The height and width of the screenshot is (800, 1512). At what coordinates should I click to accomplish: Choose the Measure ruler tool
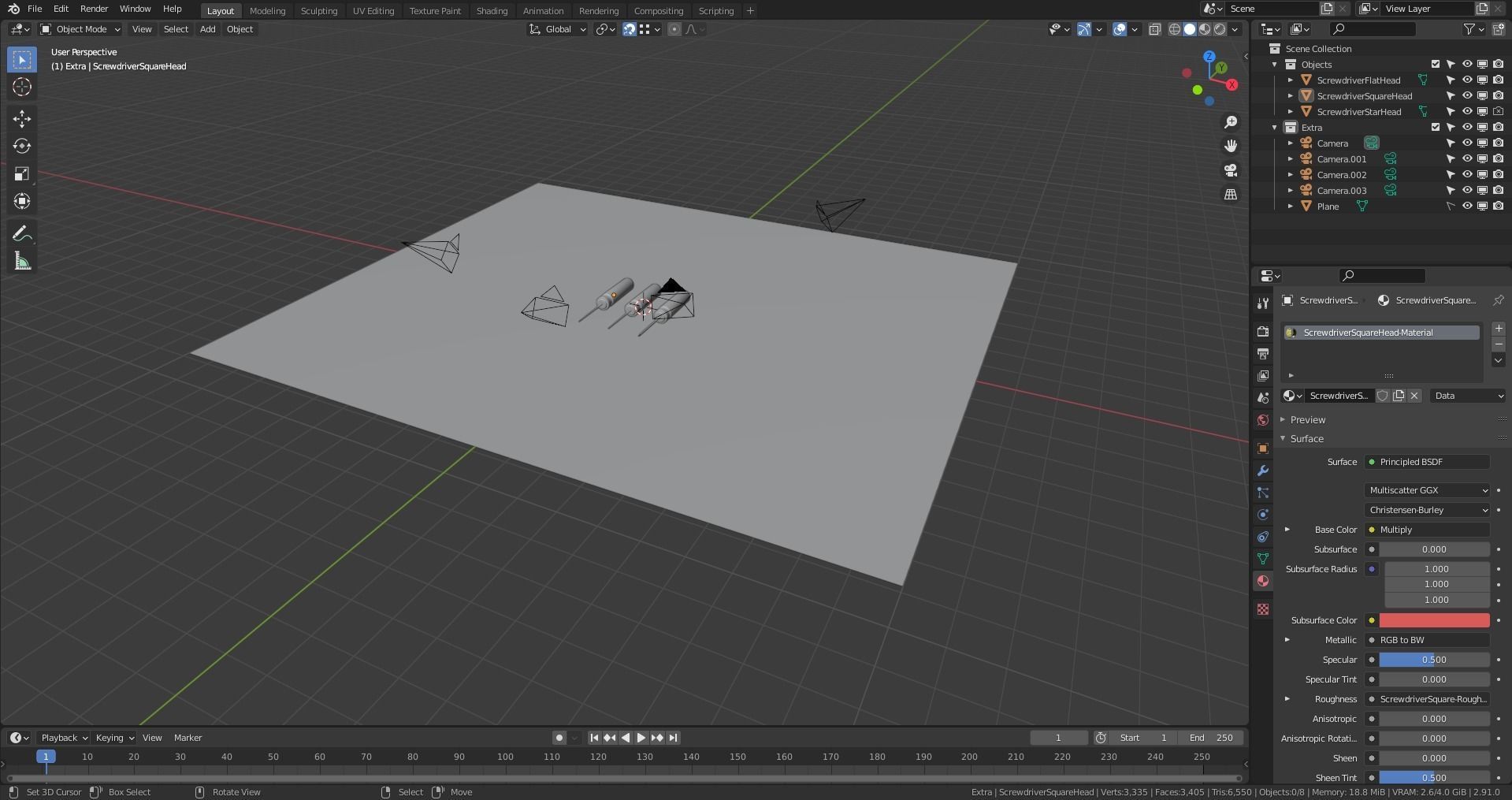[22, 261]
